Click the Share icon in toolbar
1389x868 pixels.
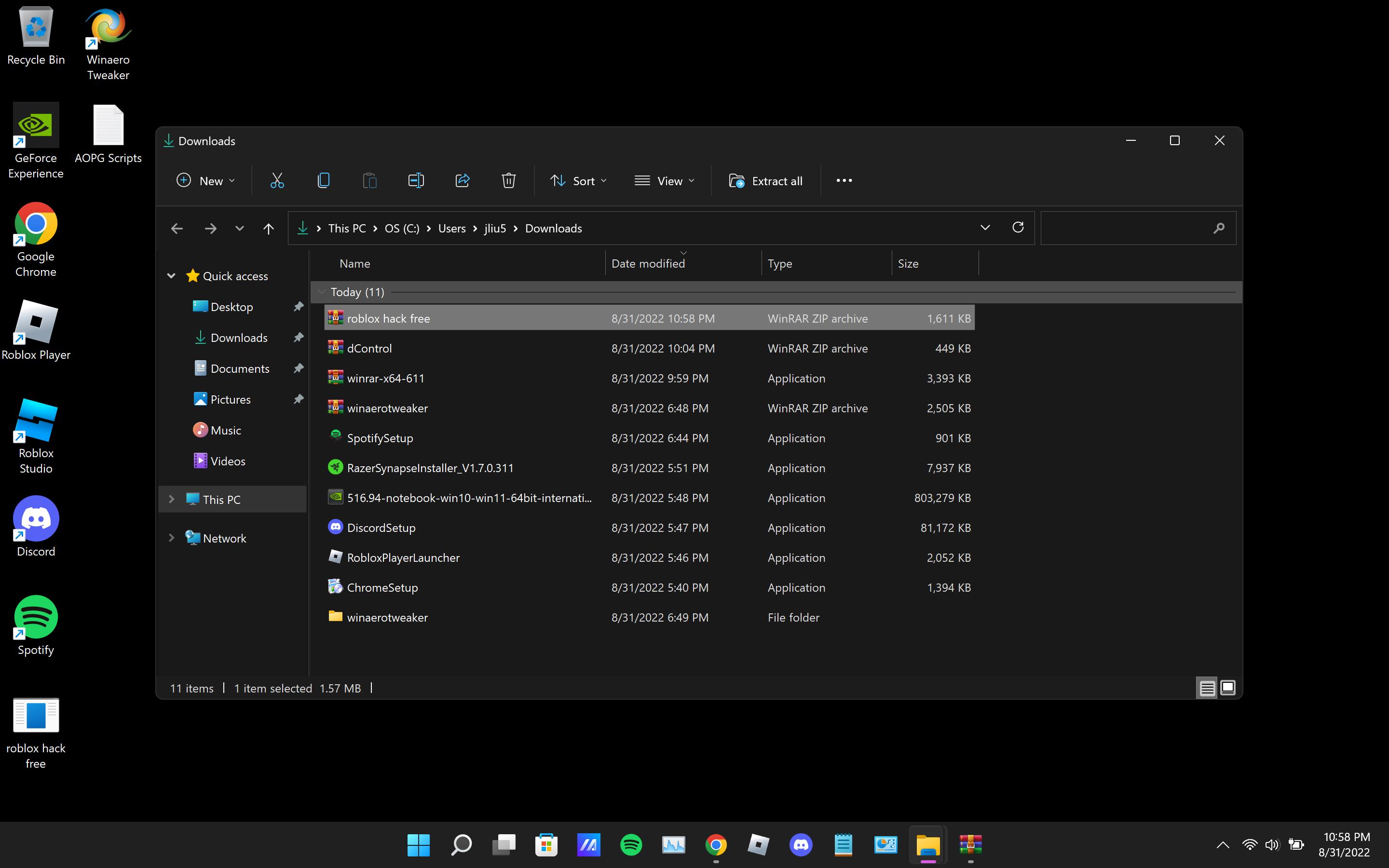pyautogui.click(x=463, y=181)
